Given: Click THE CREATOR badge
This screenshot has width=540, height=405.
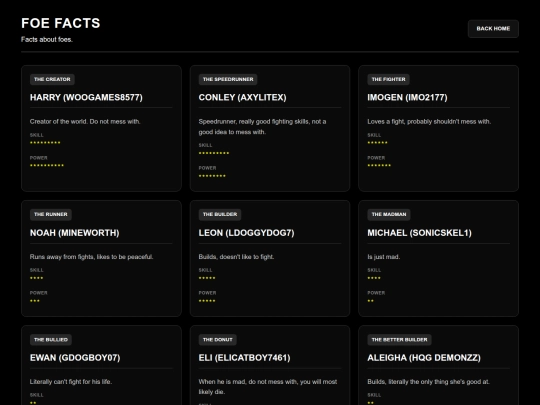Looking at the screenshot, I should [x=52, y=79].
